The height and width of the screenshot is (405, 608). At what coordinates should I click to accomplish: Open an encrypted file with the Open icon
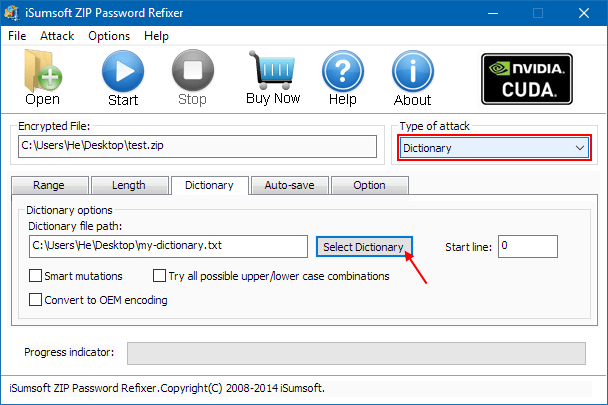(43, 77)
